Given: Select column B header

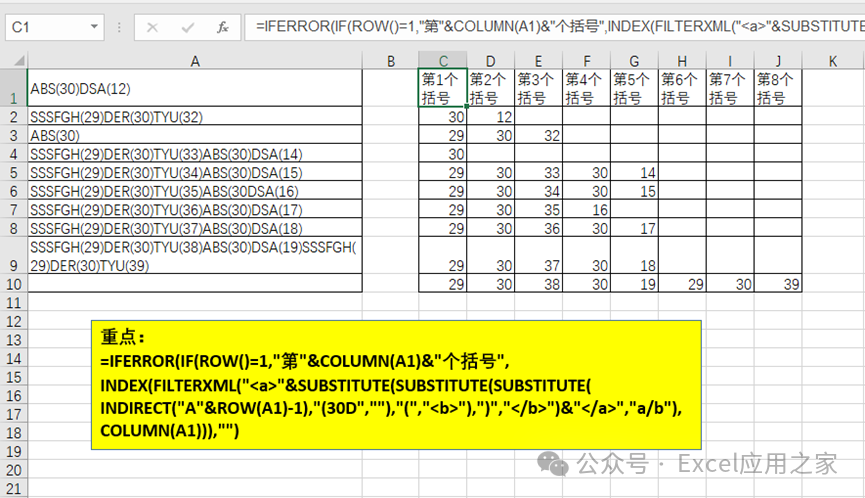Looking at the screenshot, I should tap(391, 61).
